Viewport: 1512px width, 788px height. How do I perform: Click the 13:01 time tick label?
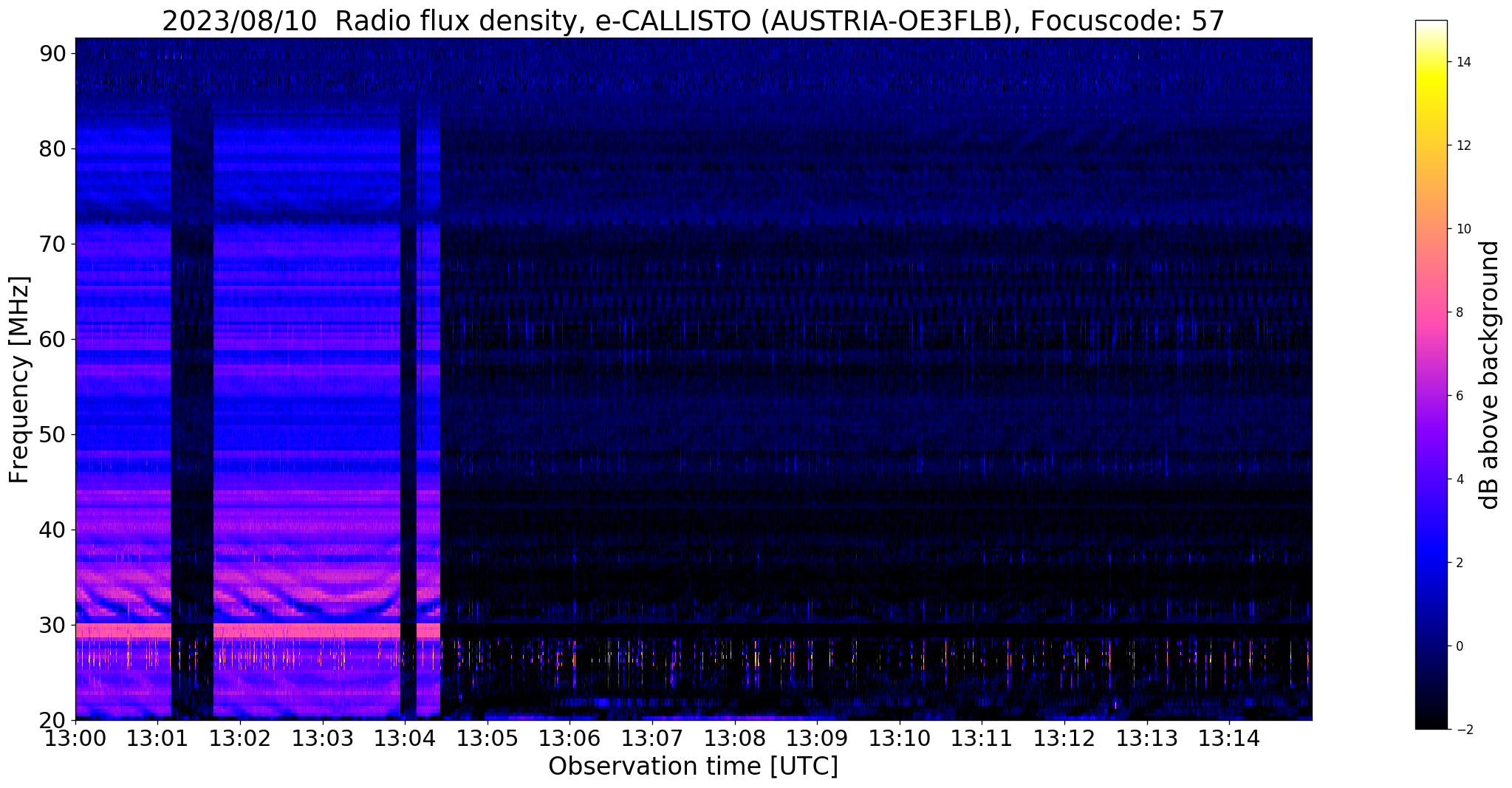pyautogui.click(x=158, y=739)
